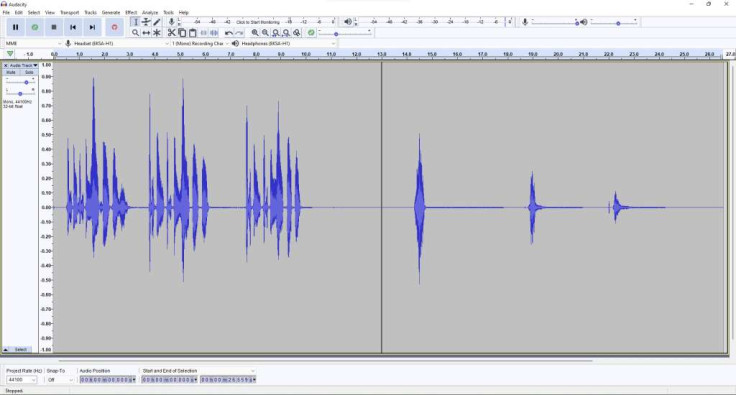
Task: Start recording with the red Record button
Action: [x=114, y=27]
